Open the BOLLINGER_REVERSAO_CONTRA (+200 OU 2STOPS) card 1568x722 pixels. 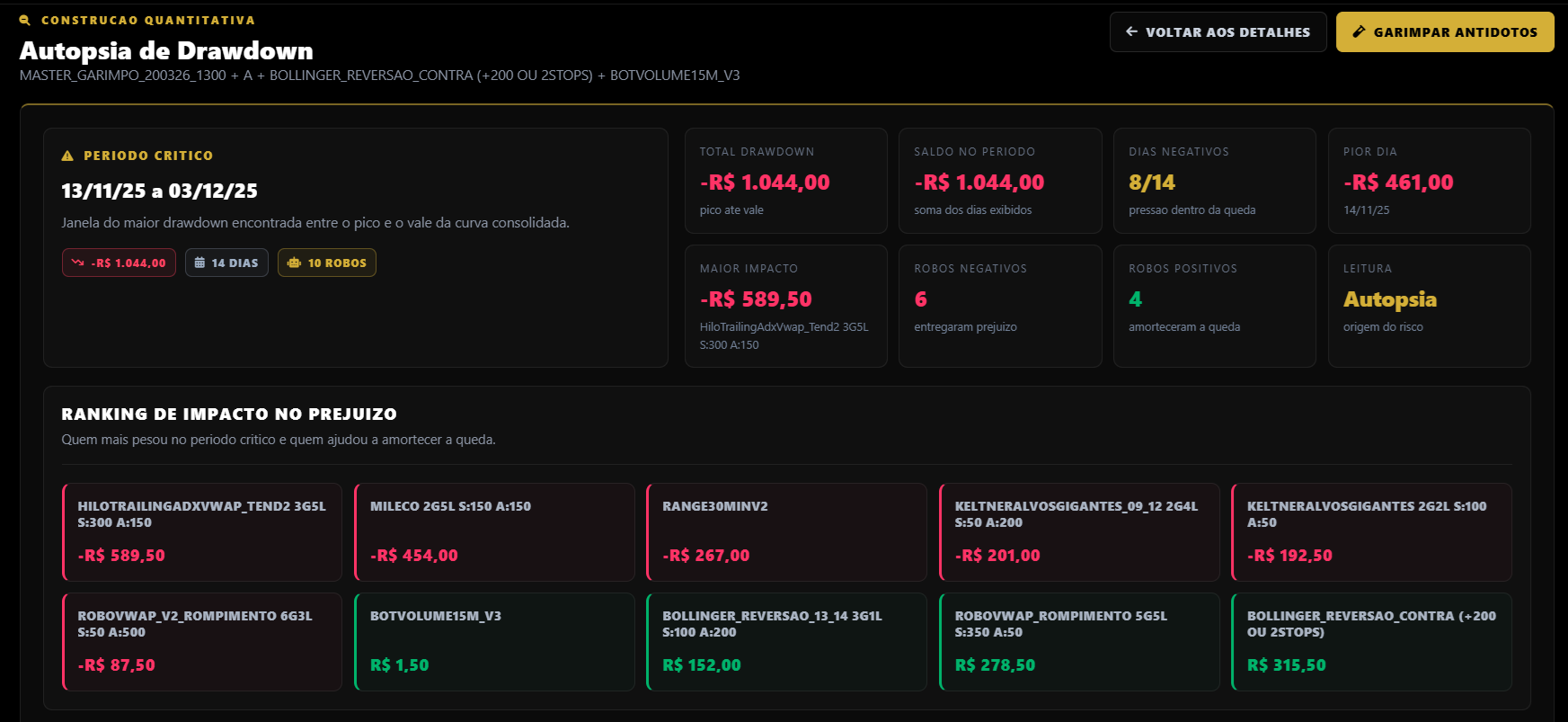pyautogui.click(x=1371, y=642)
